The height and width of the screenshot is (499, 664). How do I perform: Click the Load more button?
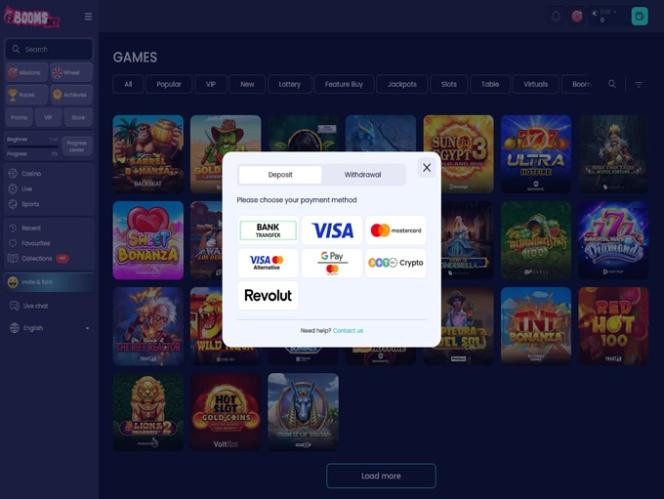point(381,476)
